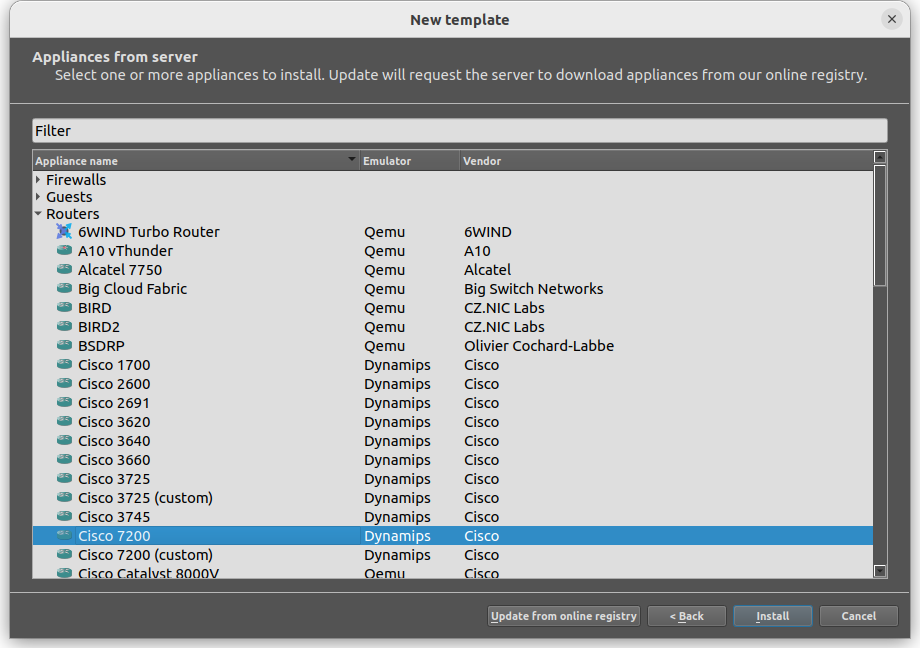The image size is (920, 648).
Task: Click the Alcatel vendor cell
Action: (488, 270)
